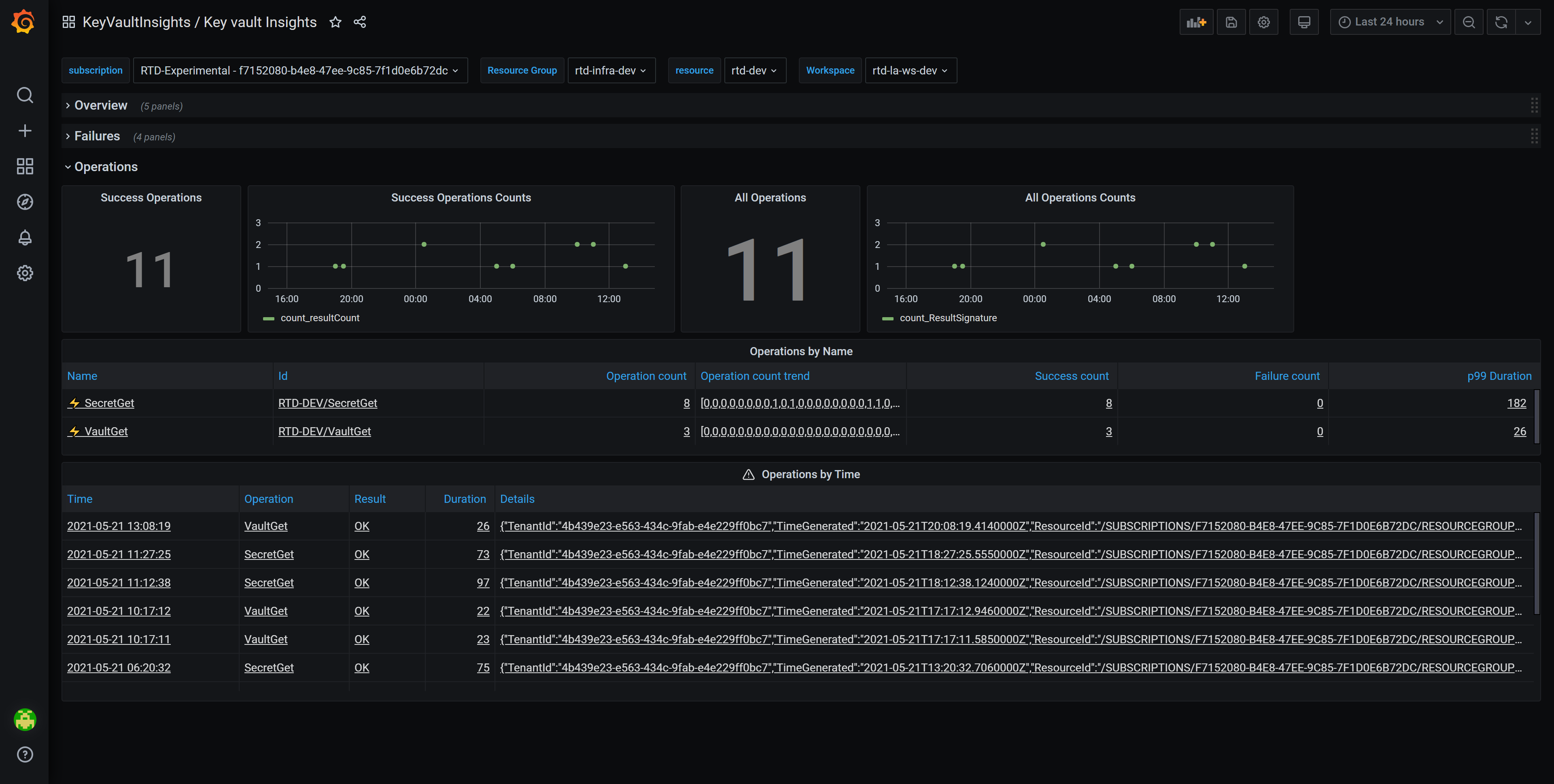
Task: Toggle the count_resultCount legend series
Action: tap(320, 318)
